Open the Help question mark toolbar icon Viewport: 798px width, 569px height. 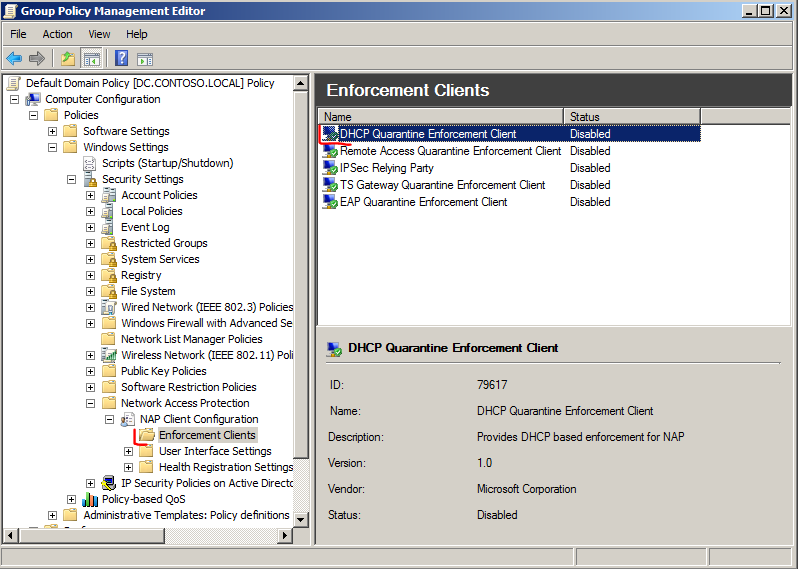tap(121, 59)
